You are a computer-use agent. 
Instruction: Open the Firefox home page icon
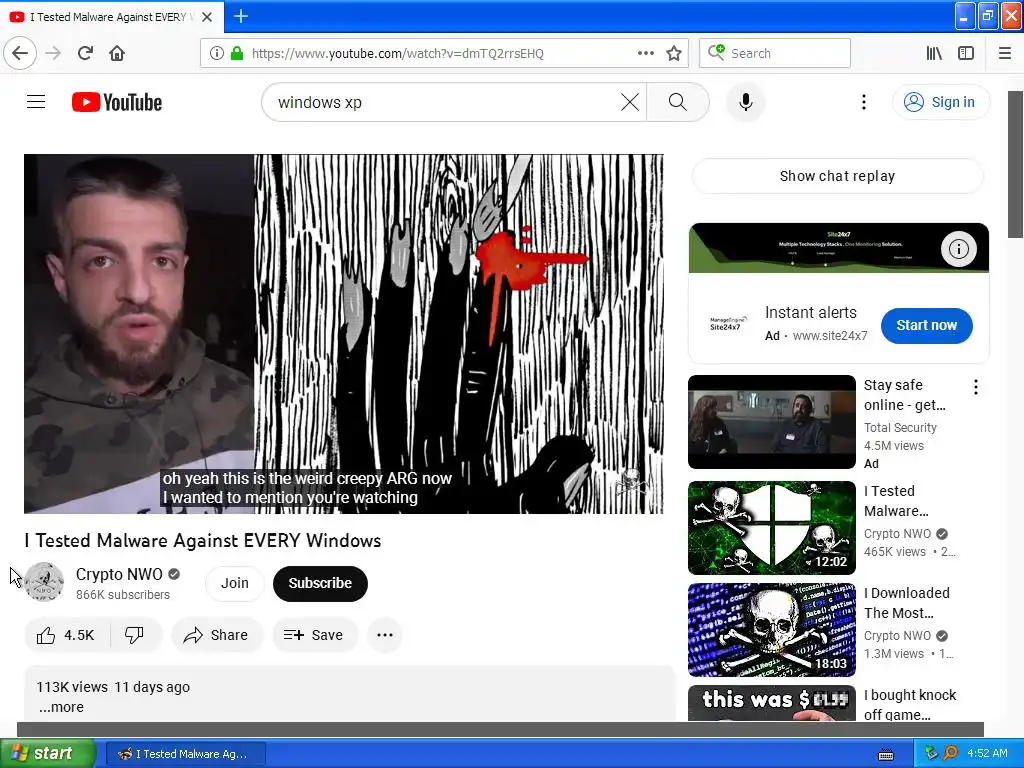(x=117, y=53)
